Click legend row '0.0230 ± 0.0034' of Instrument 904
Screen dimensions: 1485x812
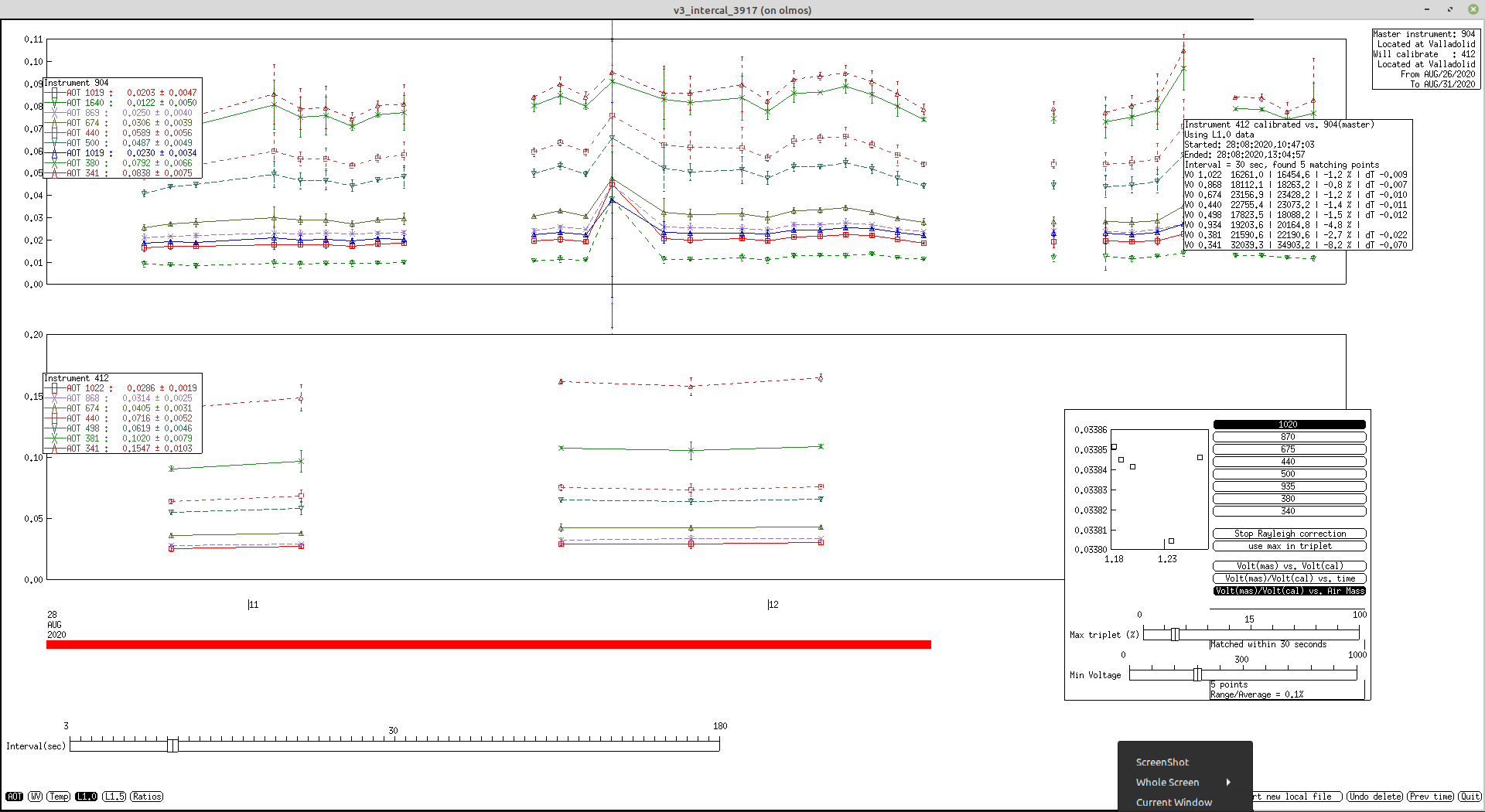point(123,153)
